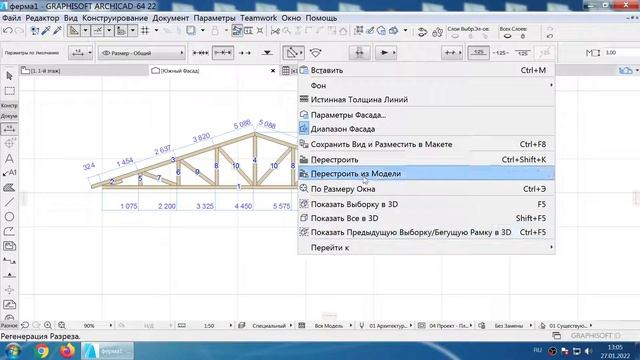Open the Teamwork menu
Screen dimensions: 640x360
tap(258, 18)
